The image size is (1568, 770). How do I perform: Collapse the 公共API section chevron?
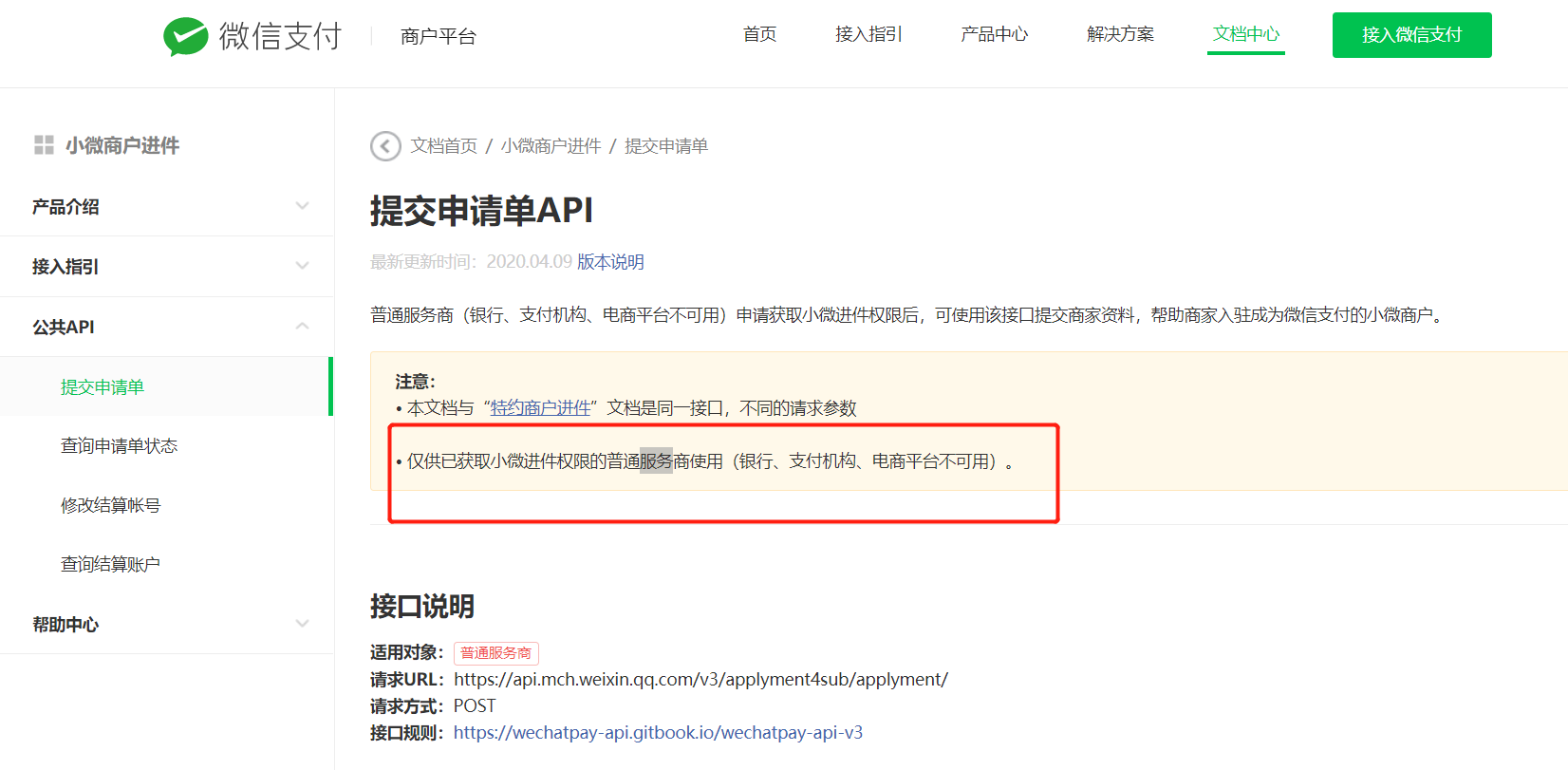[302, 326]
